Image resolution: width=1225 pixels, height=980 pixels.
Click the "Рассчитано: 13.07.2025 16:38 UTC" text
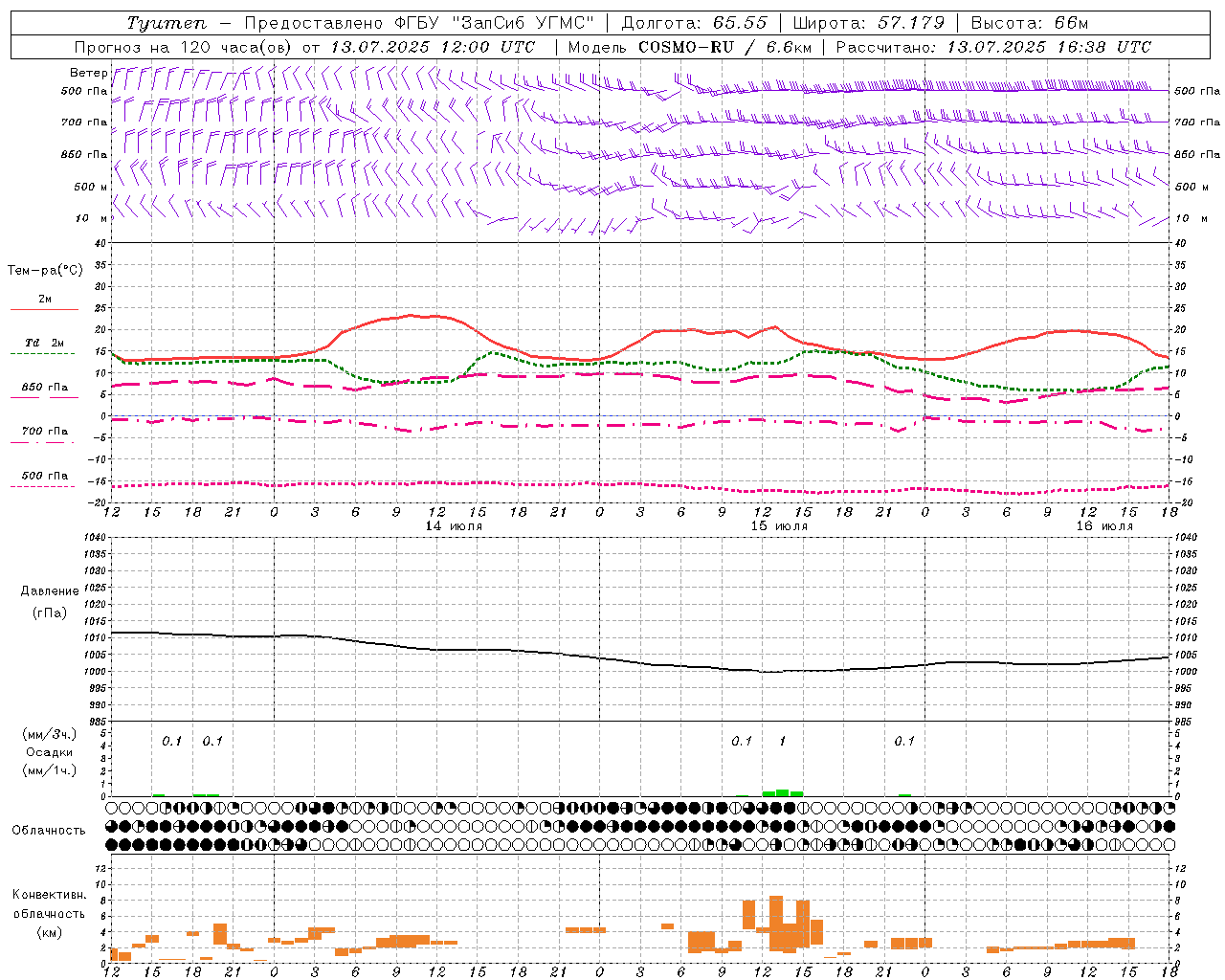(993, 47)
